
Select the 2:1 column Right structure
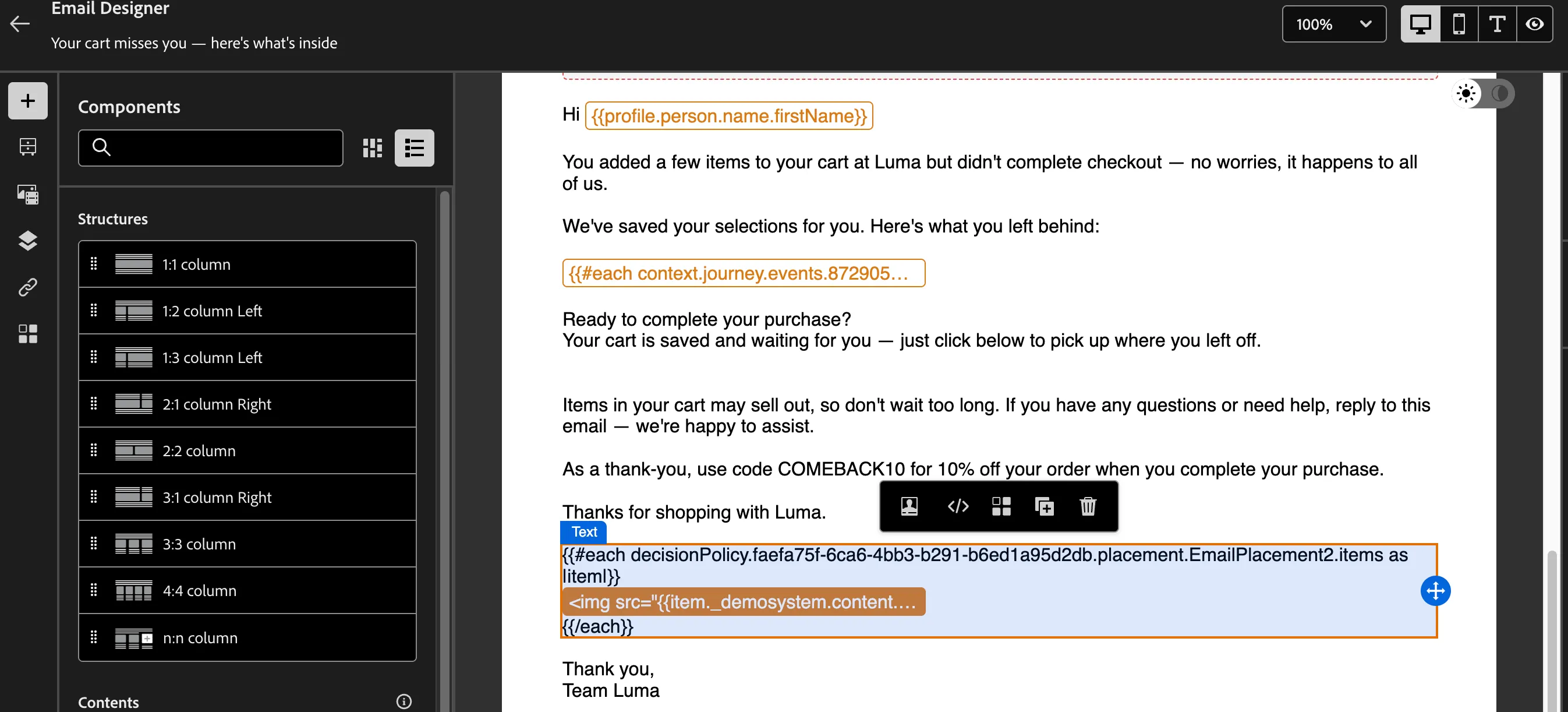247,404
